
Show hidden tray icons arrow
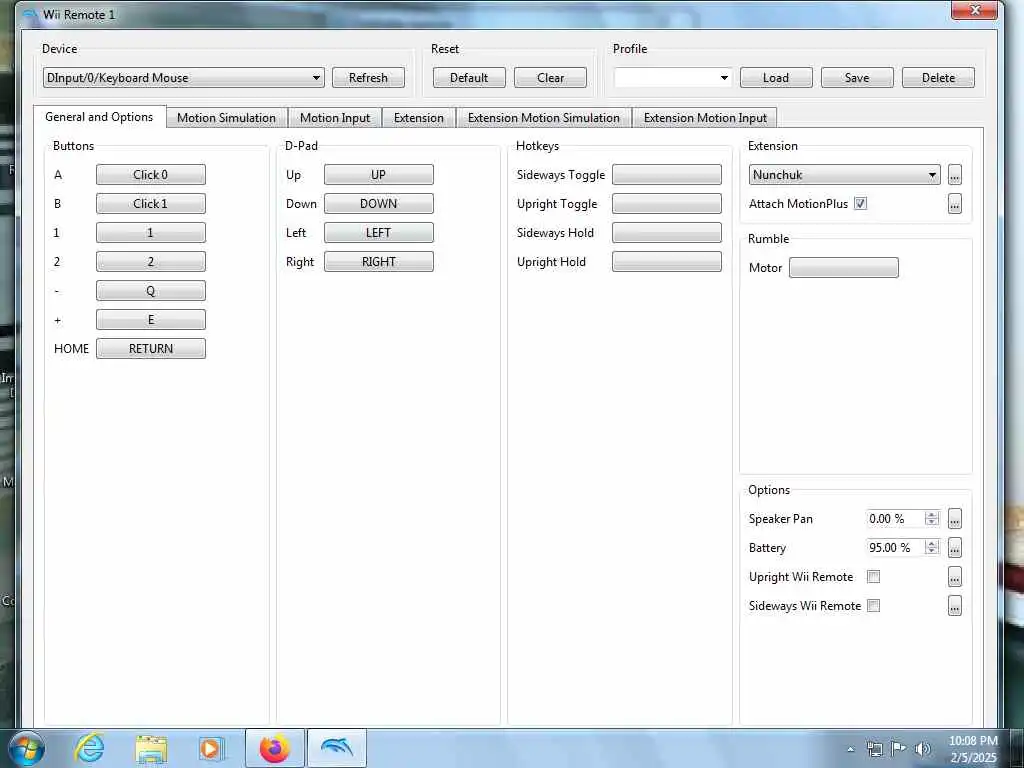(850, 749)
